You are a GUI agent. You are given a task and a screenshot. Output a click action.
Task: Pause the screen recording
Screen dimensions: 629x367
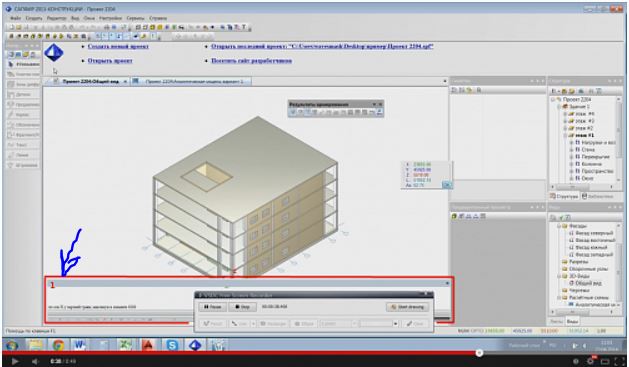click(212, 307)
